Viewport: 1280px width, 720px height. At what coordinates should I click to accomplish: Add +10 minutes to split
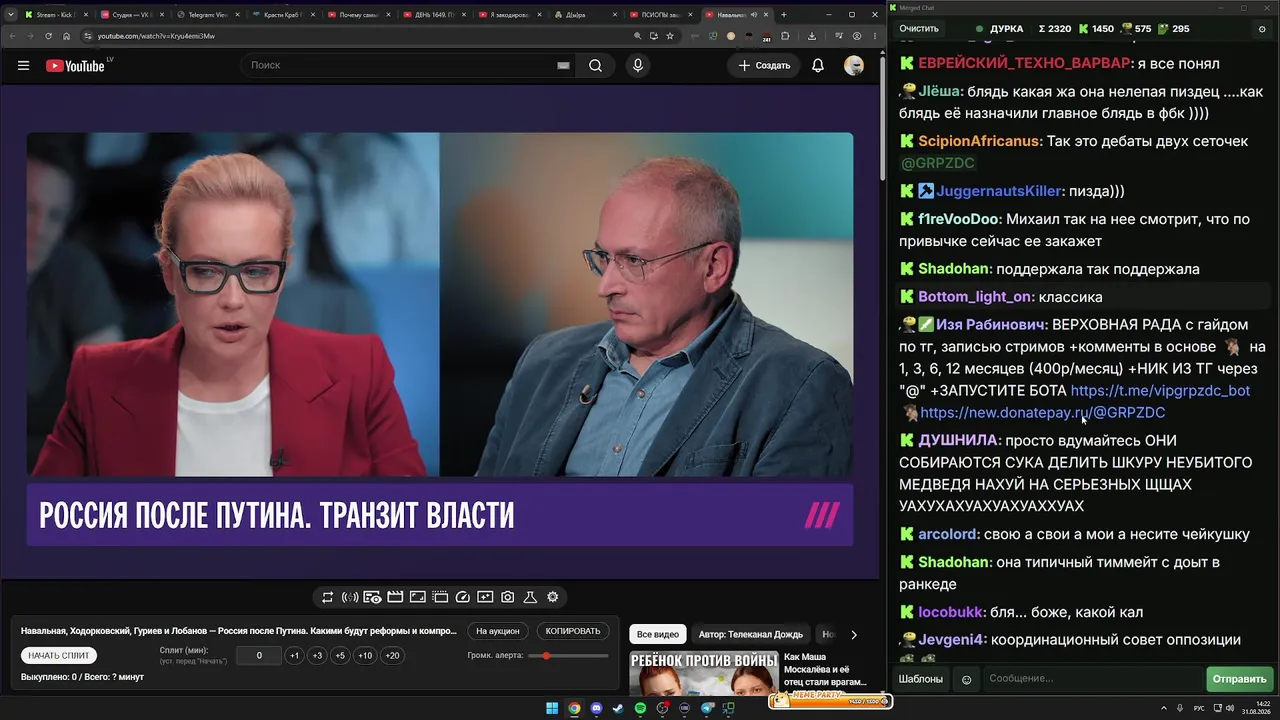tap(365, 655)
